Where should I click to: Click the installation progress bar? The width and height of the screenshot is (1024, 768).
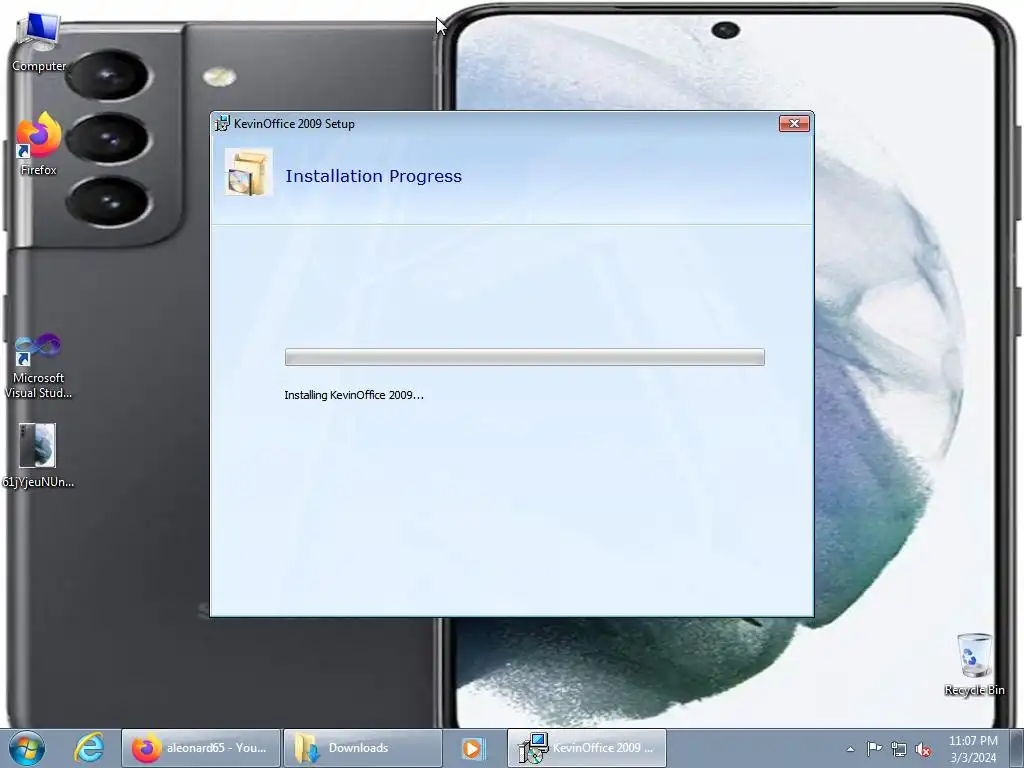(524, 357)
